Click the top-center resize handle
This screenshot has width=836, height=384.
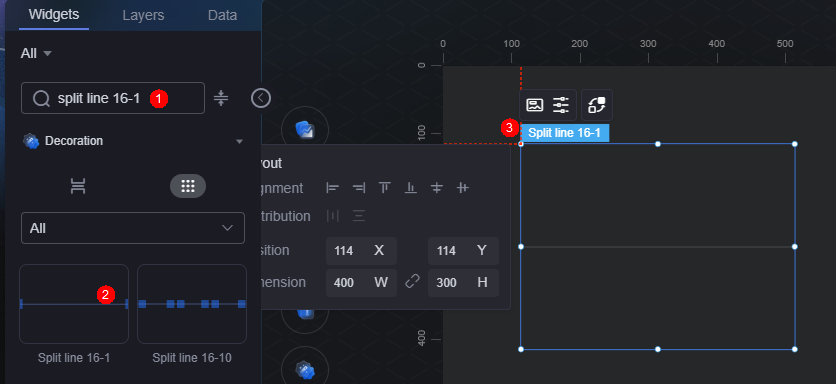coord(657,144)
